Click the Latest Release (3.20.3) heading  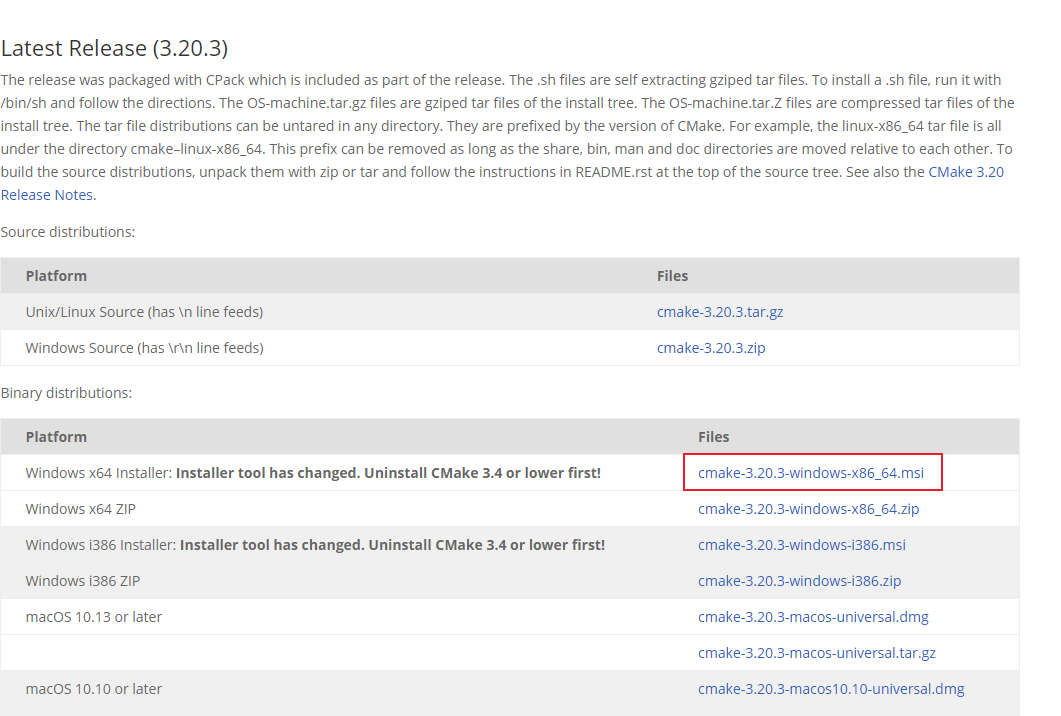coord(114,49)
